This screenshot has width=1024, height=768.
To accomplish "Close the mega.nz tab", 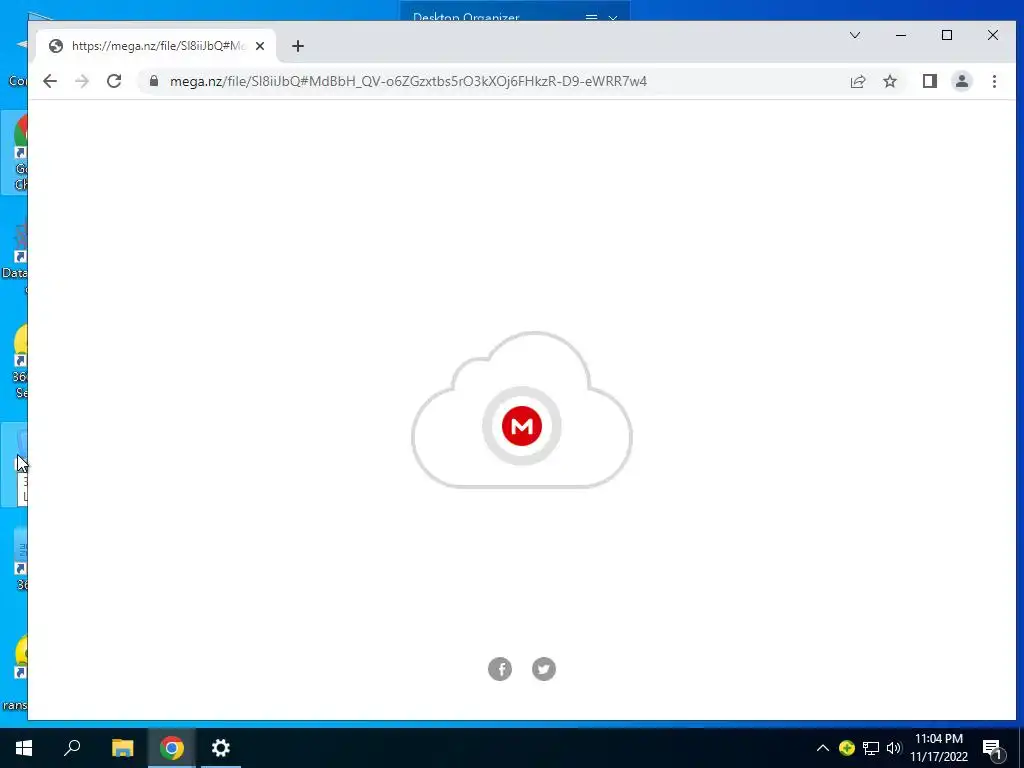I will pyautogui.click(x=260, y=46).
